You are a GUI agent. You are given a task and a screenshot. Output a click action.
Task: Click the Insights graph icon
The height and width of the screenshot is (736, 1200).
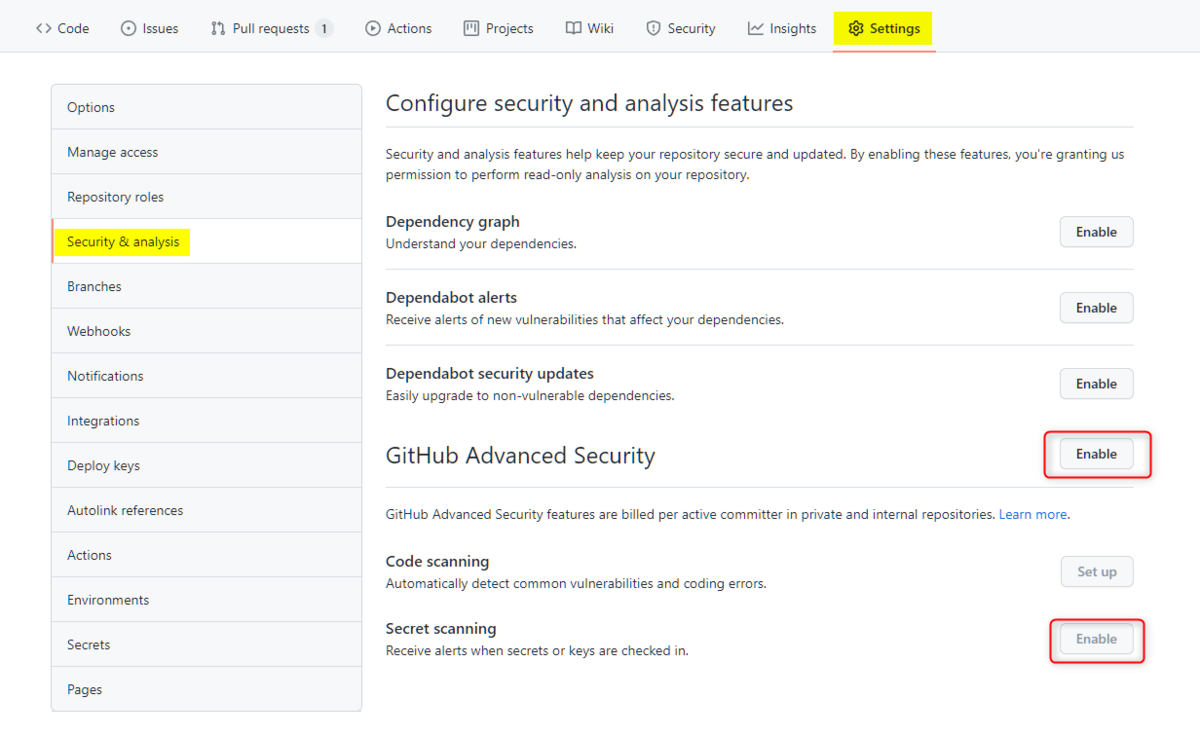pos(755,28)
